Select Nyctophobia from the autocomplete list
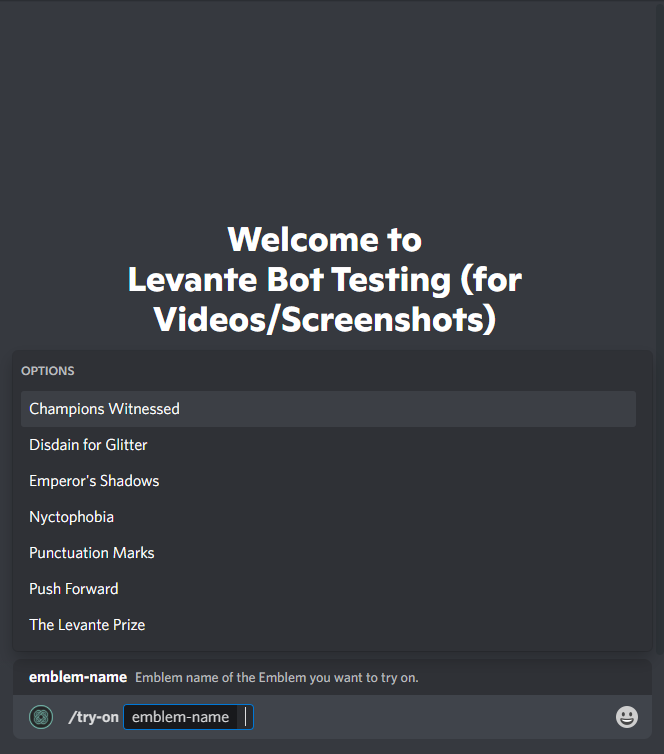 [x=328, y=517]
